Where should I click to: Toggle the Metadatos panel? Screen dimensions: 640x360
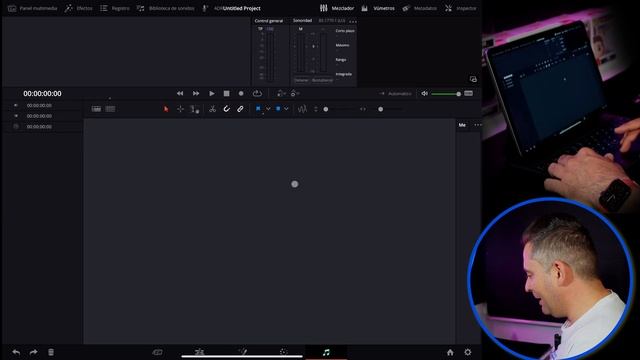pos(419,8)
